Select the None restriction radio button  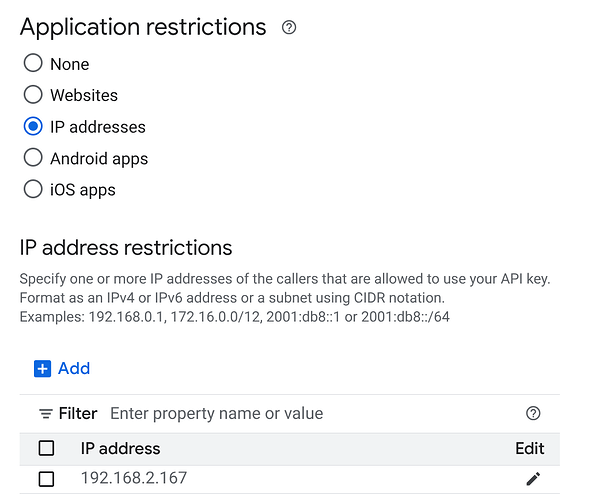click(x=33, y=63)
